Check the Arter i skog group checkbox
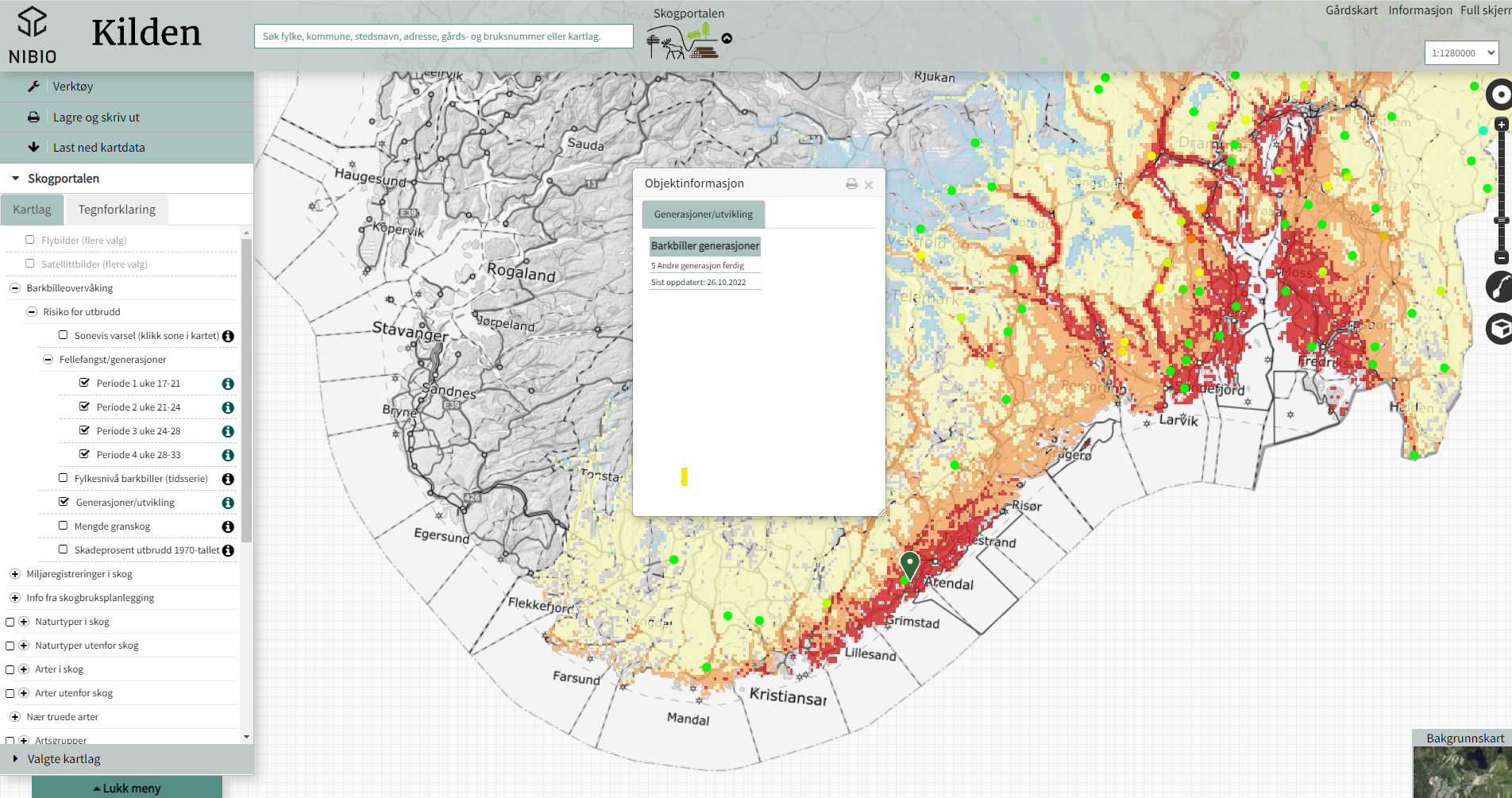Viewport: 1512px width, 798px height. pyautogui.click(x=10, y=669)
